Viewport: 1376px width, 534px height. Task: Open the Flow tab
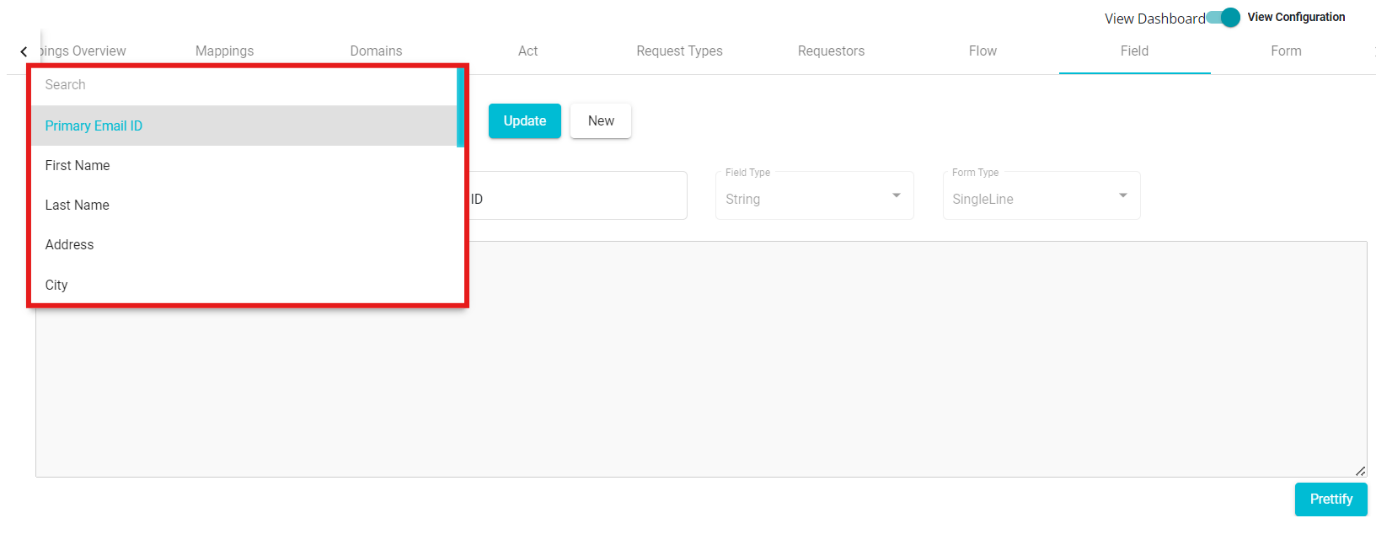tap(982, 51)
